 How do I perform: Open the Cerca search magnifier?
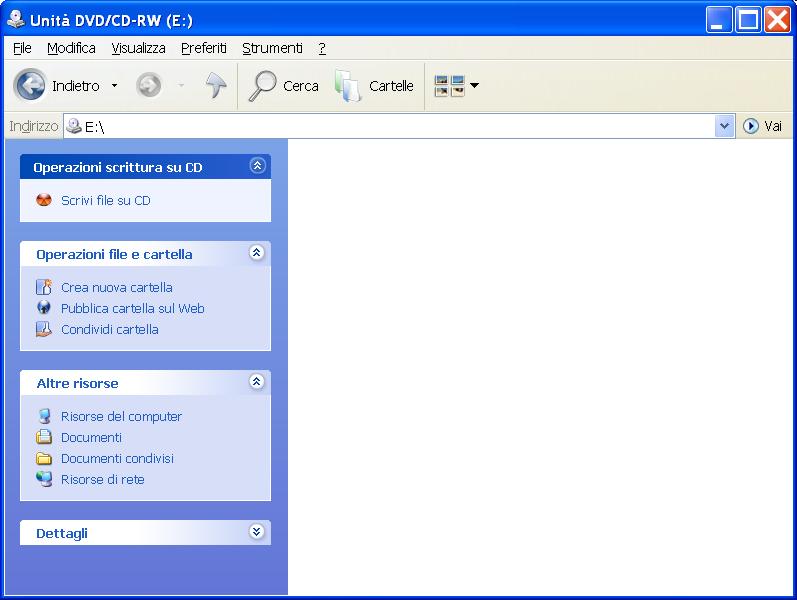click(263, 86)
